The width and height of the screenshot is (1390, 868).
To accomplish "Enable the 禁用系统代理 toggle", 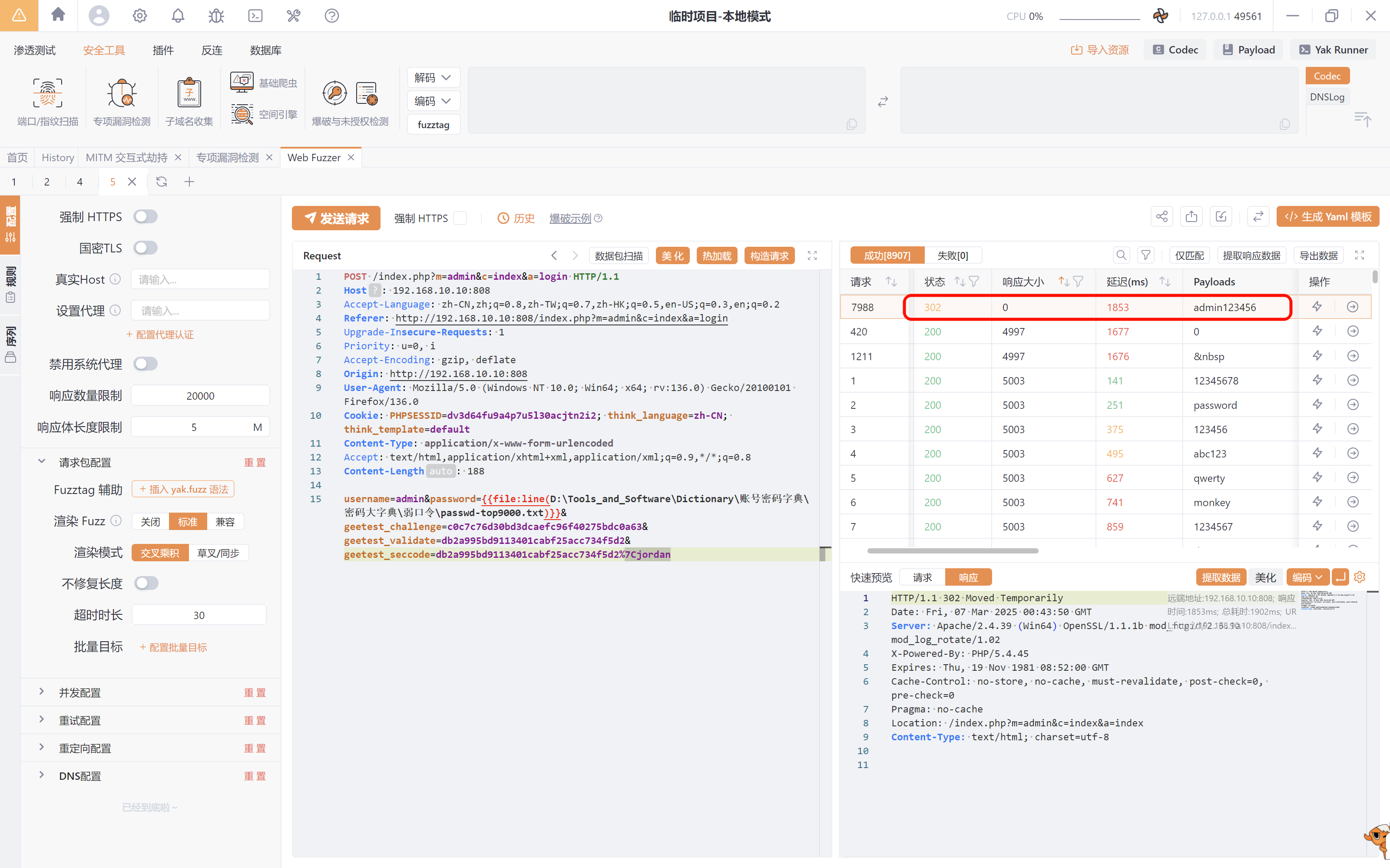I will tap(145, 364).
